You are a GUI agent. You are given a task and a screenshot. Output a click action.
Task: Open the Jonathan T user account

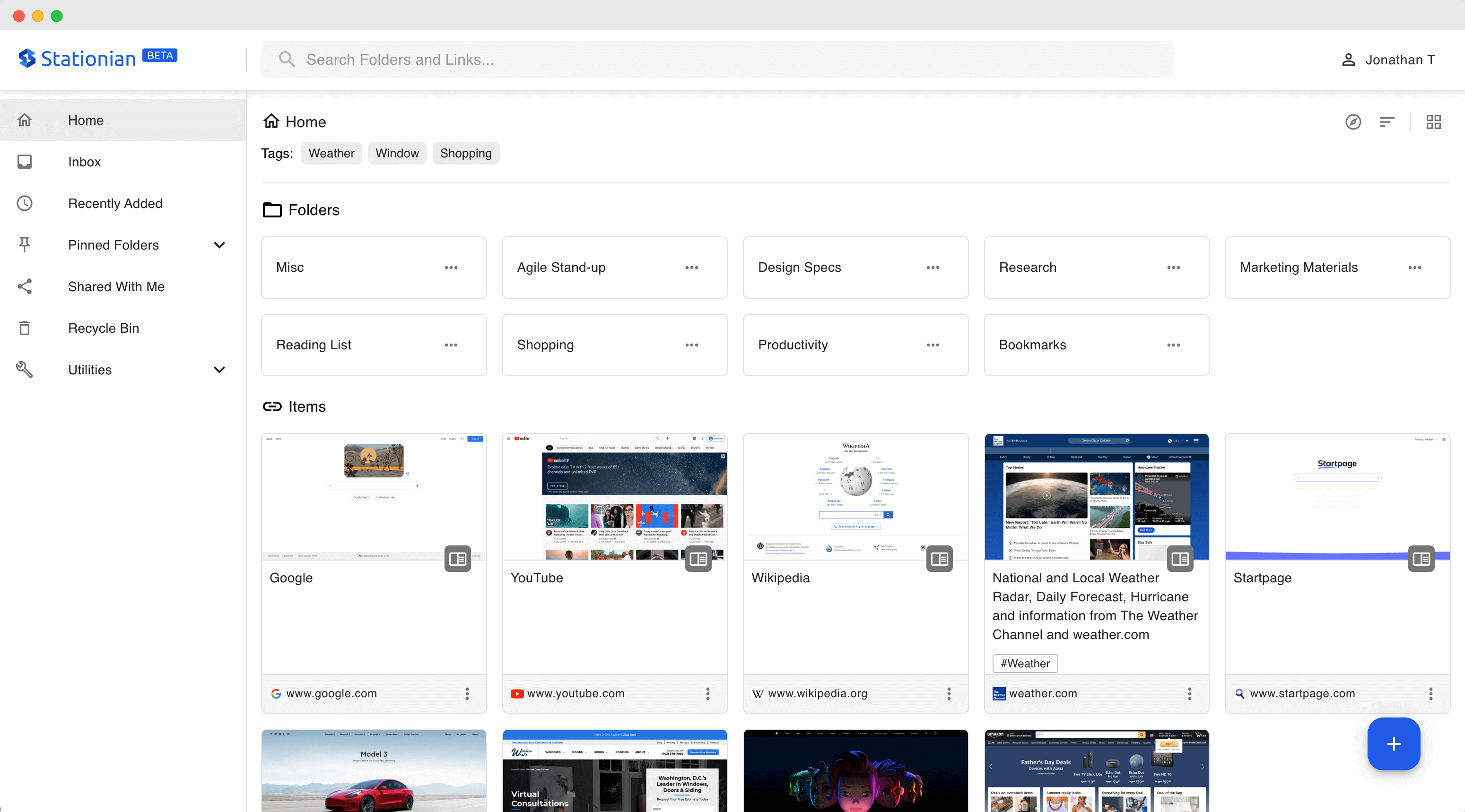point(1388,60)
